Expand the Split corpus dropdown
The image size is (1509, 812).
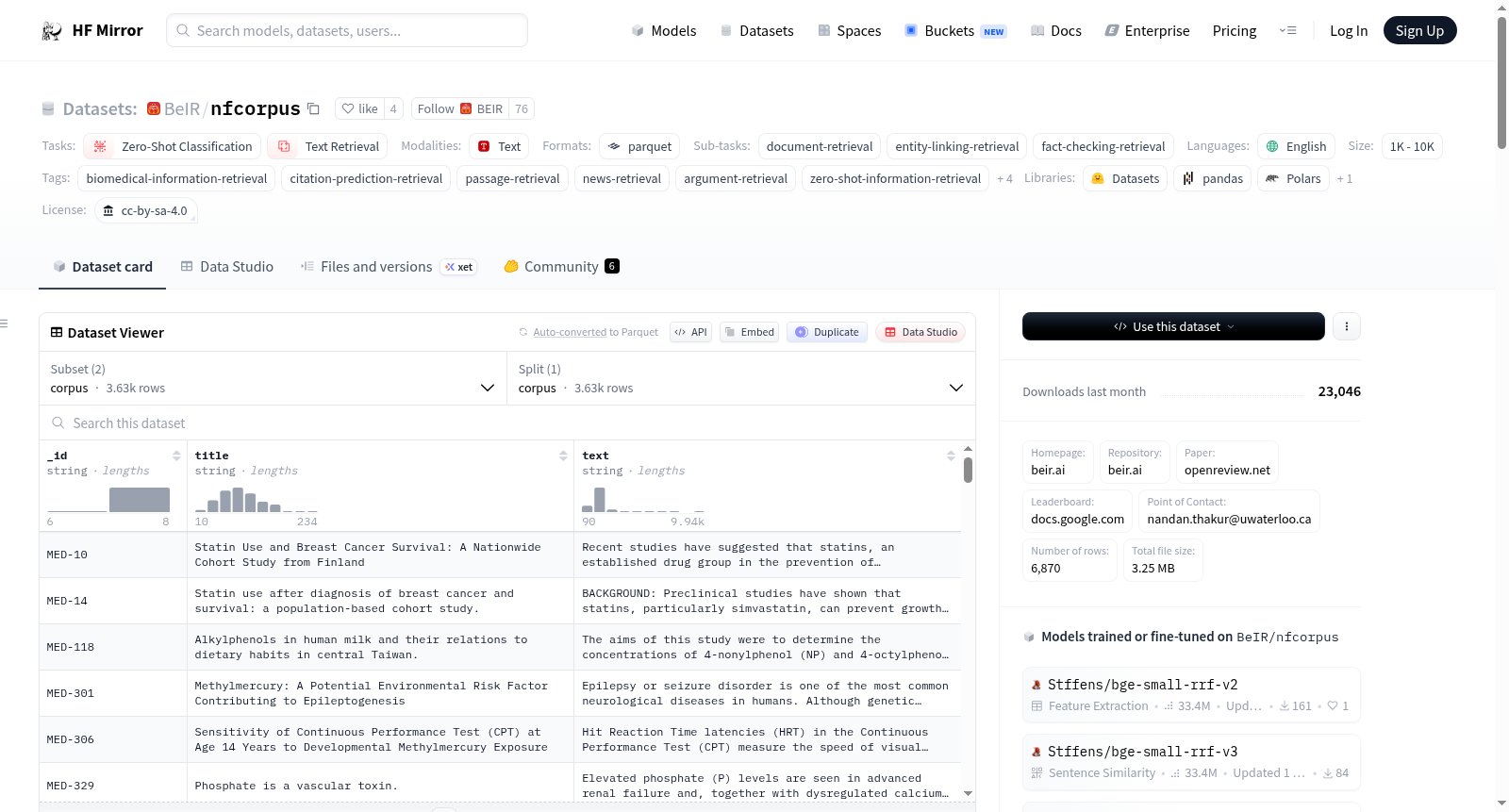tap(740, 378)
